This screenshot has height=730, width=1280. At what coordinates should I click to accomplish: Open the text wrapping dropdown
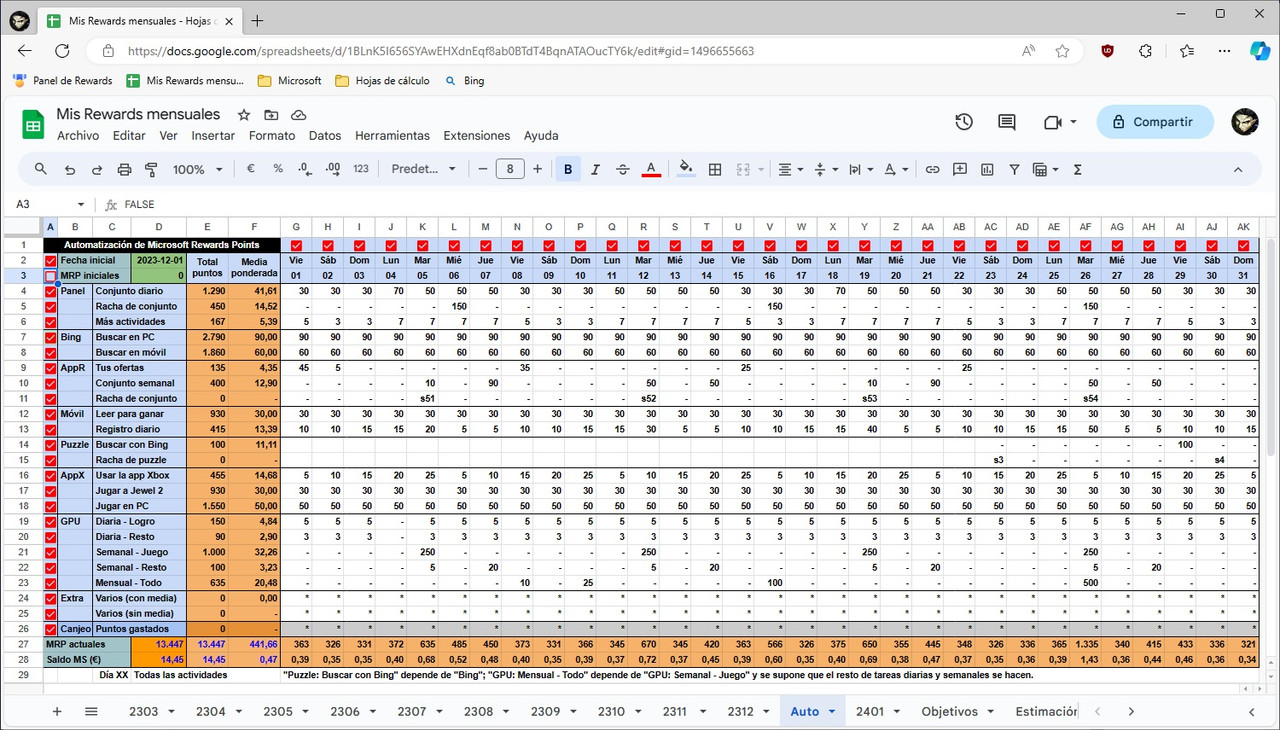click(861, 169)
